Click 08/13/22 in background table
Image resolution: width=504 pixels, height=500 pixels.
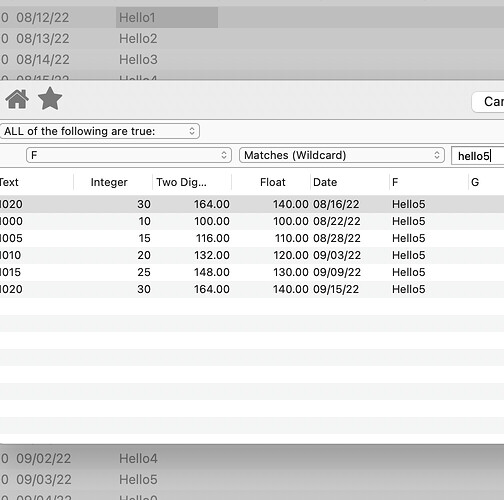click(43, 38)
